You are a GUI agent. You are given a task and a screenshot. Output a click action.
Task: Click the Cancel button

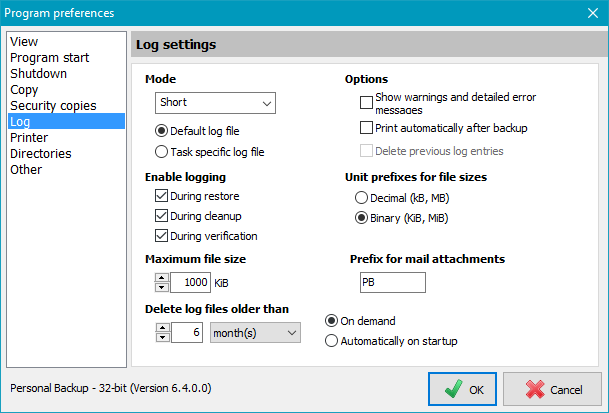pos(553,389)
